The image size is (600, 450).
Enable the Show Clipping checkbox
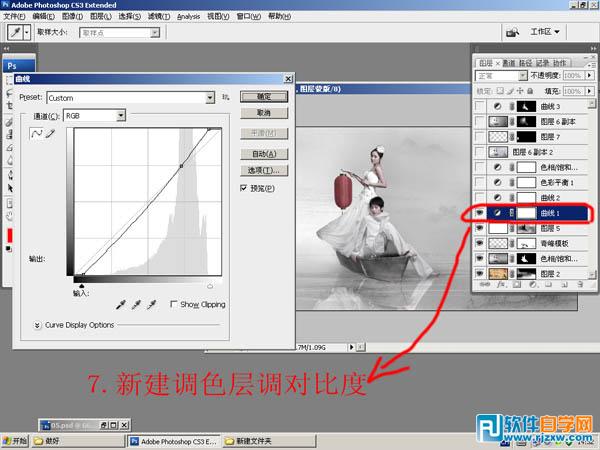click(173, 304)
